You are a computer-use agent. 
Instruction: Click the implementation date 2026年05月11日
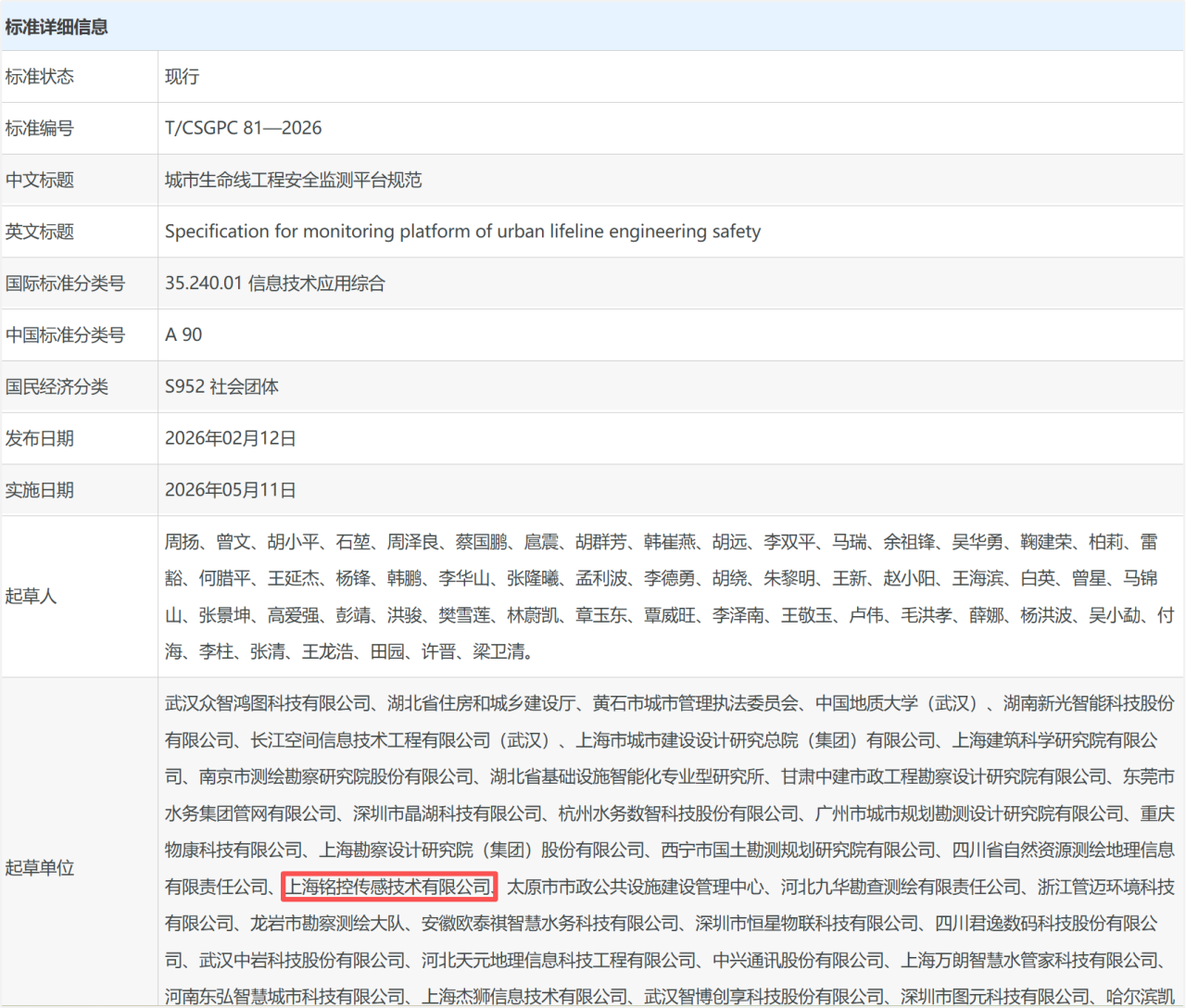(x=230, y=490)
